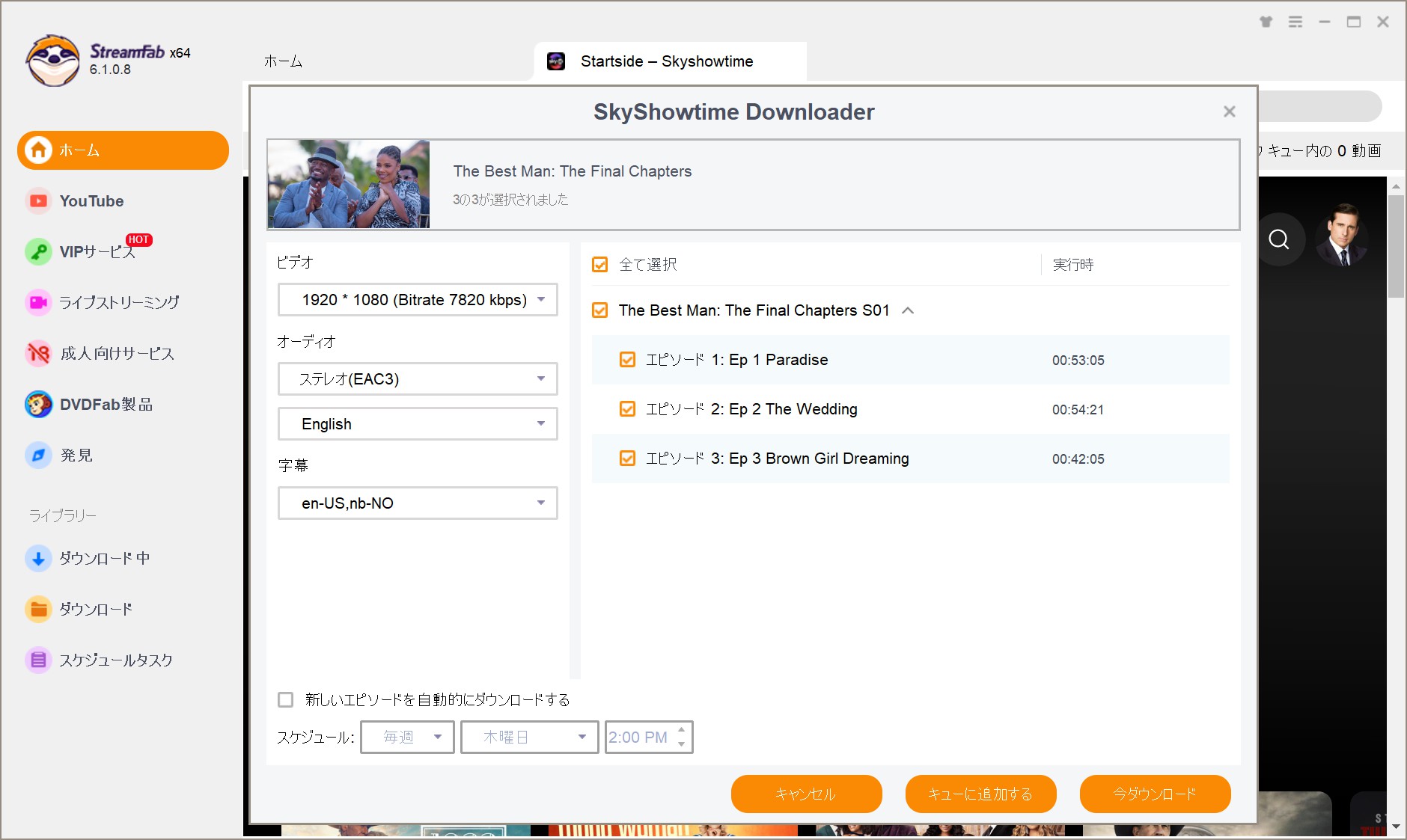Screen dimensions: 1407x840
Task: Click the 実行時 column header
Action: [x=1073, y=265]
